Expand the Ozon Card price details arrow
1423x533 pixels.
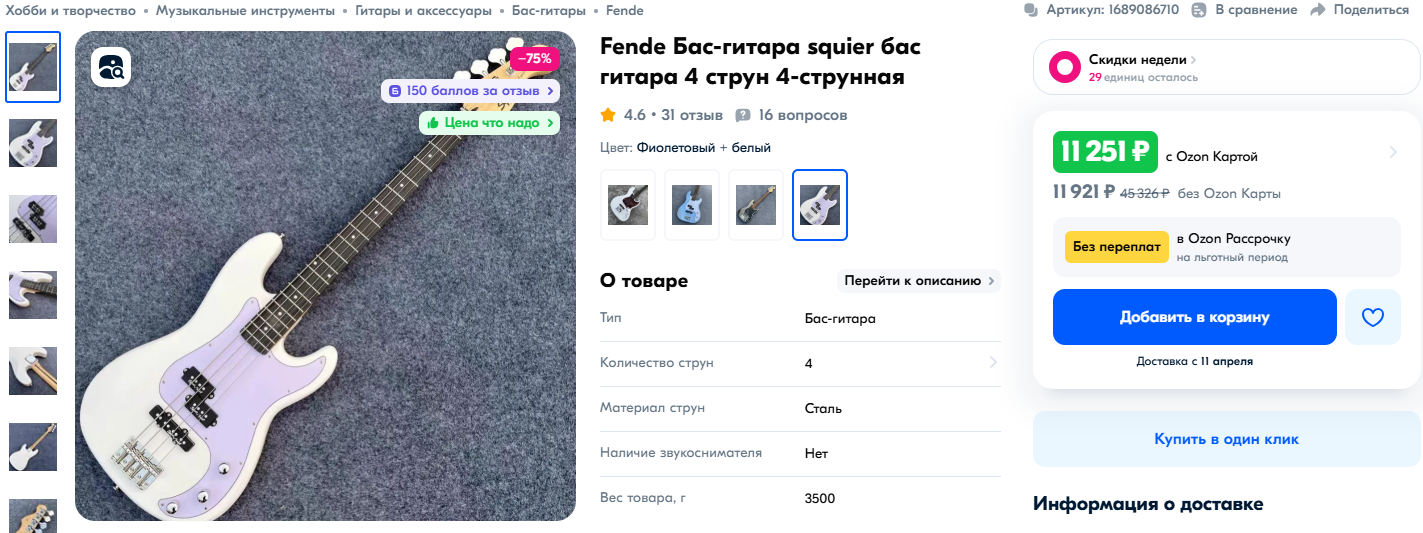pos(1393,153)
